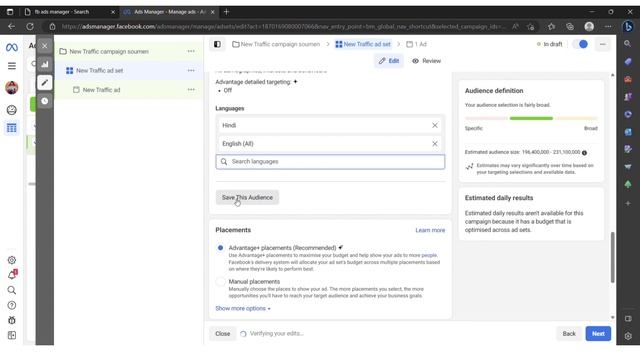Screen dimensions: 640x360
Task: Click the Next button
Action: (x=598, y=333)
